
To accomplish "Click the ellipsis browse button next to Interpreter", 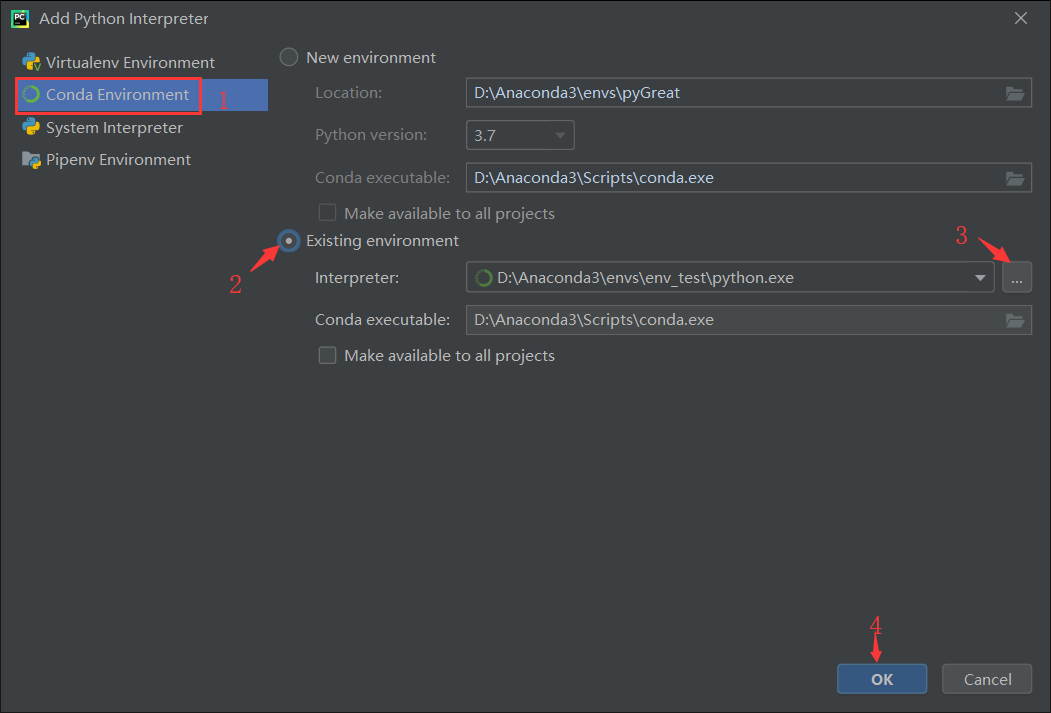I will pos(1016,278).
